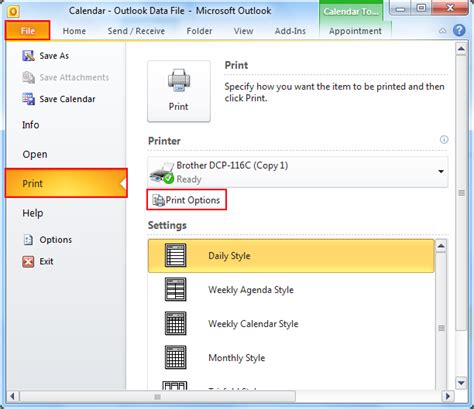Click the Save Attachments icon
The width and height of the screenshot is (474, 409).
pyautogui.click(x=28, y=77)
